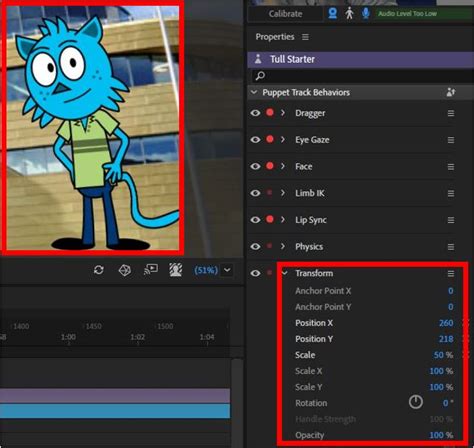Click Scale Y value 100 %
The image size is (474, 448).
[441, 387]
